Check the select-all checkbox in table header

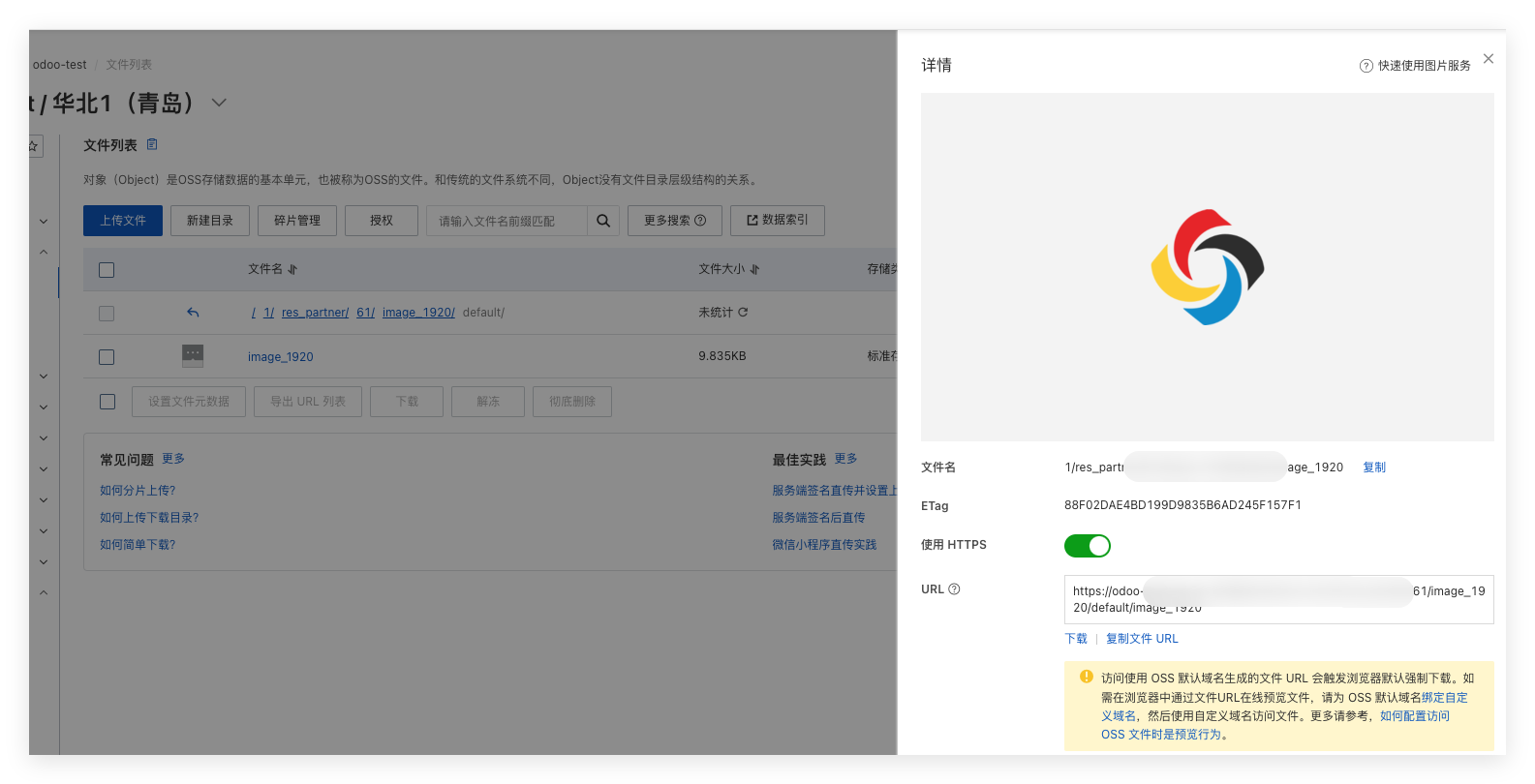tap(107, 270)
